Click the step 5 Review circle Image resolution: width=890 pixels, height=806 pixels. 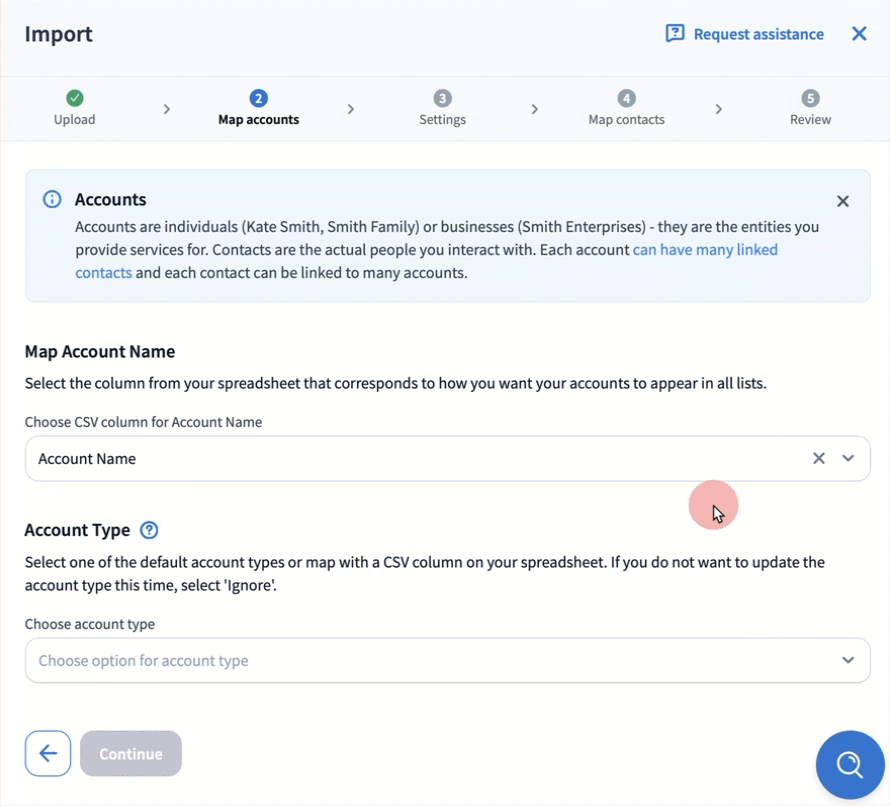coord(810,98)
